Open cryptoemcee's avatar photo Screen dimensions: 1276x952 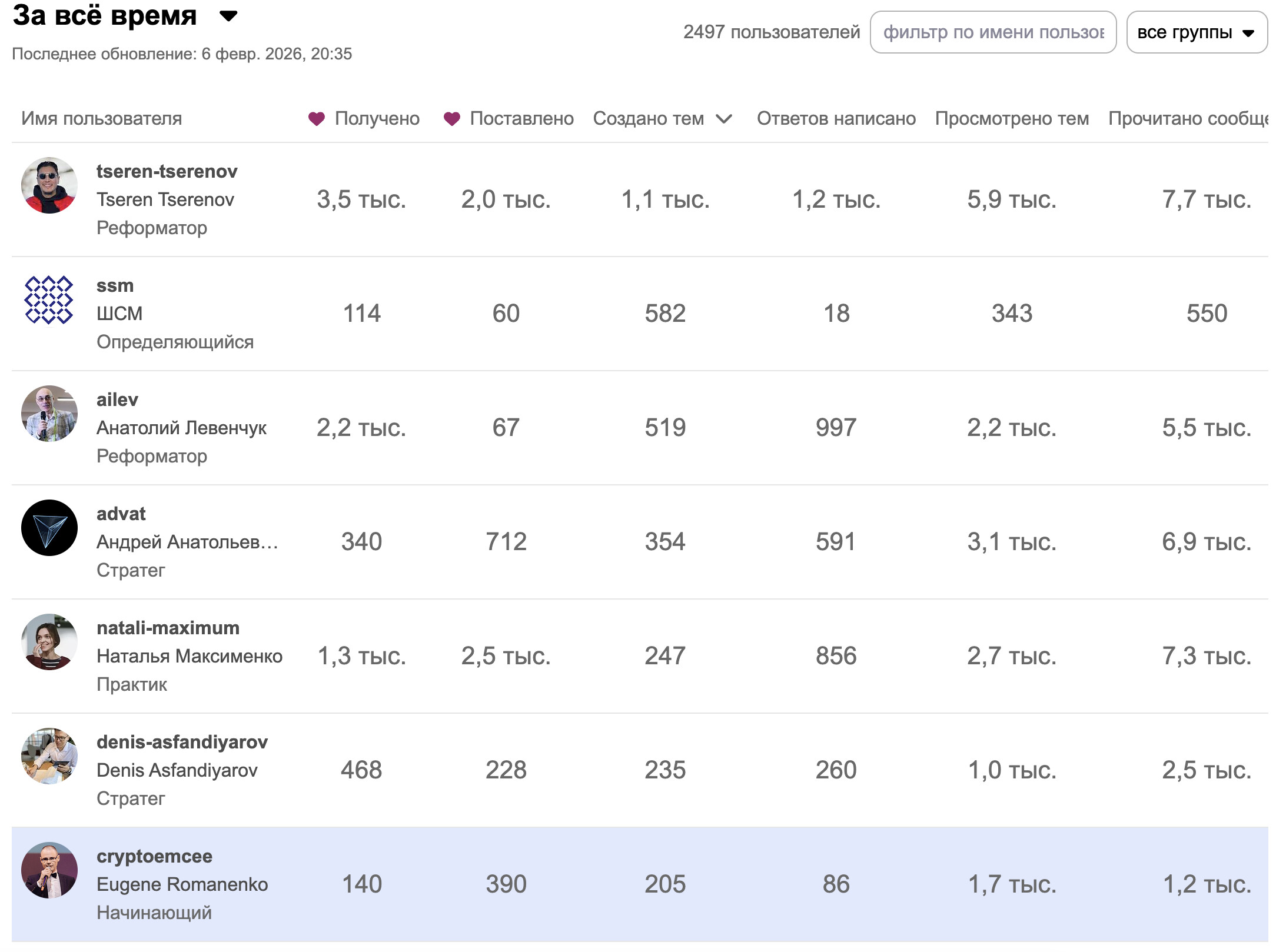click(49, 870)
